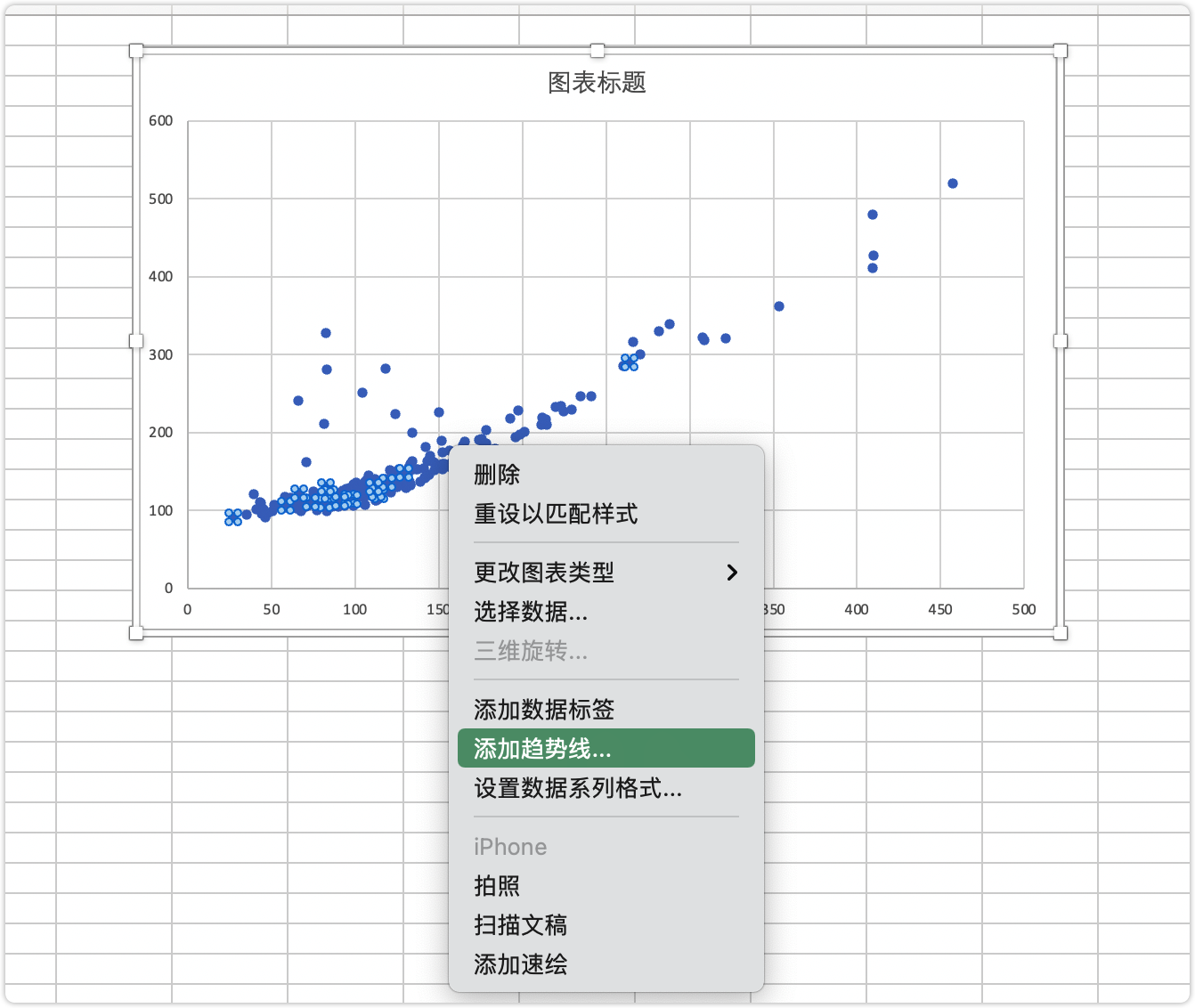Expand the chevron next to 更改图表类型
This screenshot has width=1195, height=1008.
click(x=732, y=573)
